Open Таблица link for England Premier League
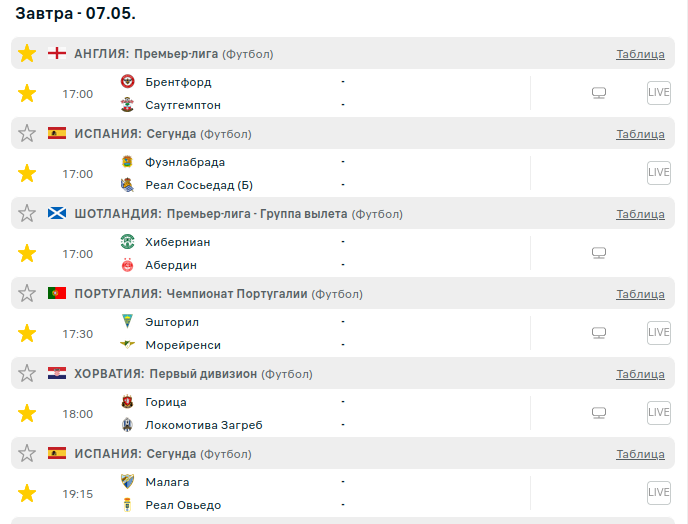 click(x=640, y=54)
